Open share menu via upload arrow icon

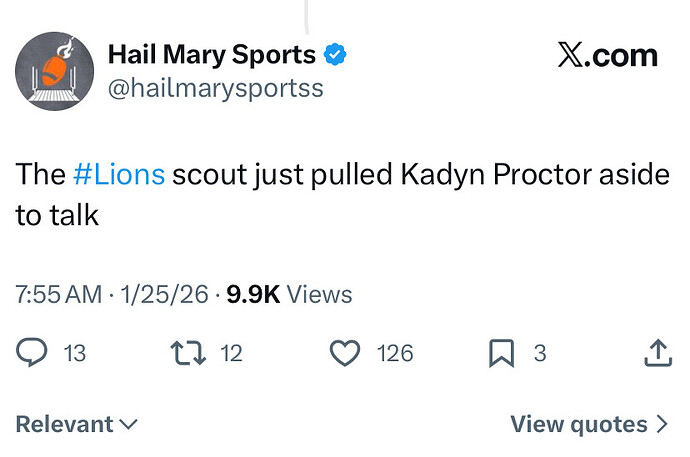tap(658, 353)
